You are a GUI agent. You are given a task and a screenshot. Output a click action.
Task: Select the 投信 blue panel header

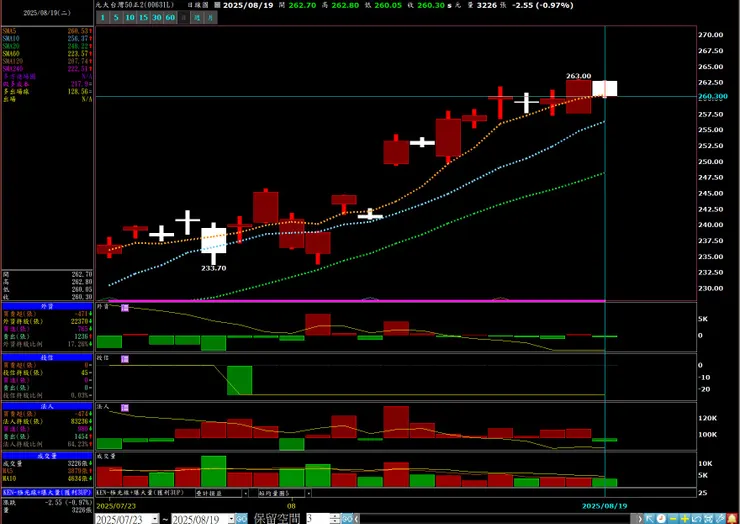pos(47,357)
